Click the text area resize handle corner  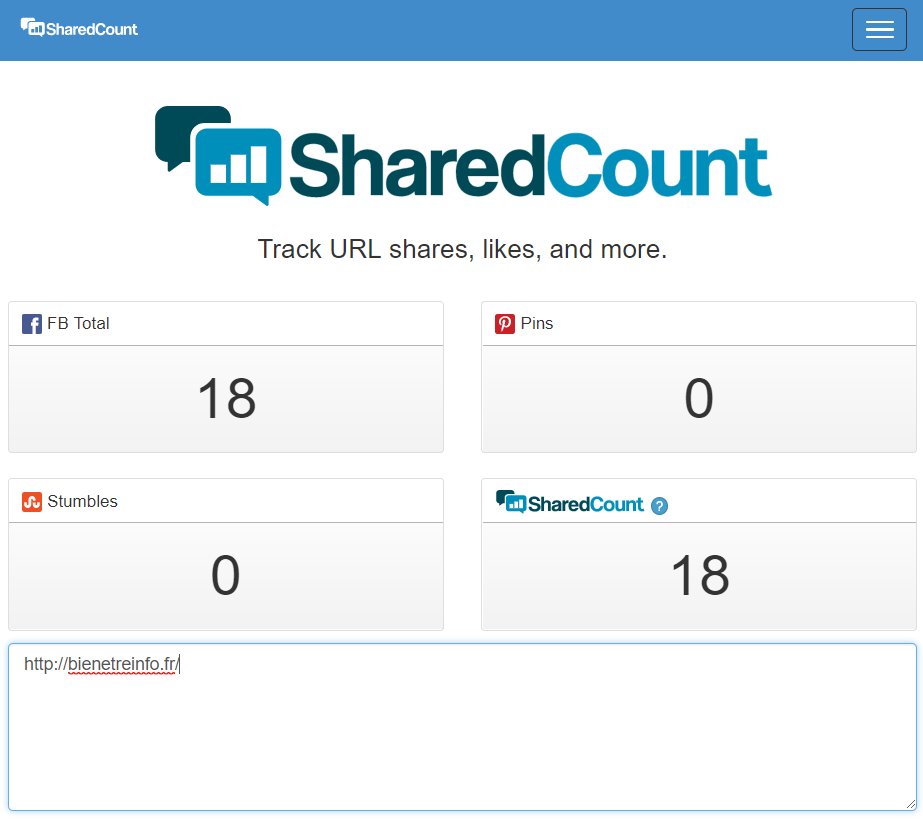point(910,803)
